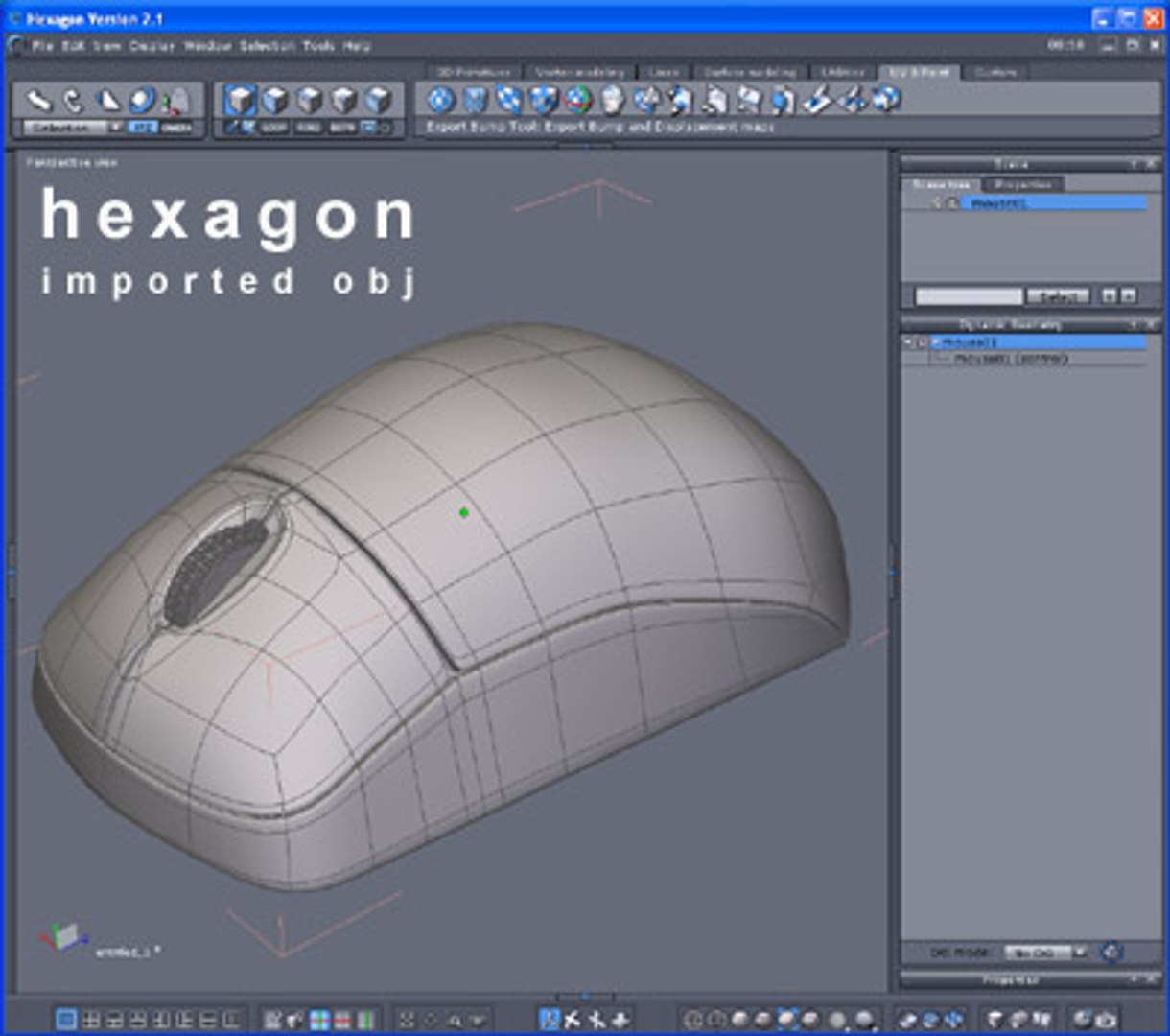
Task: Open the File menu
Action: tap(42, 45)
